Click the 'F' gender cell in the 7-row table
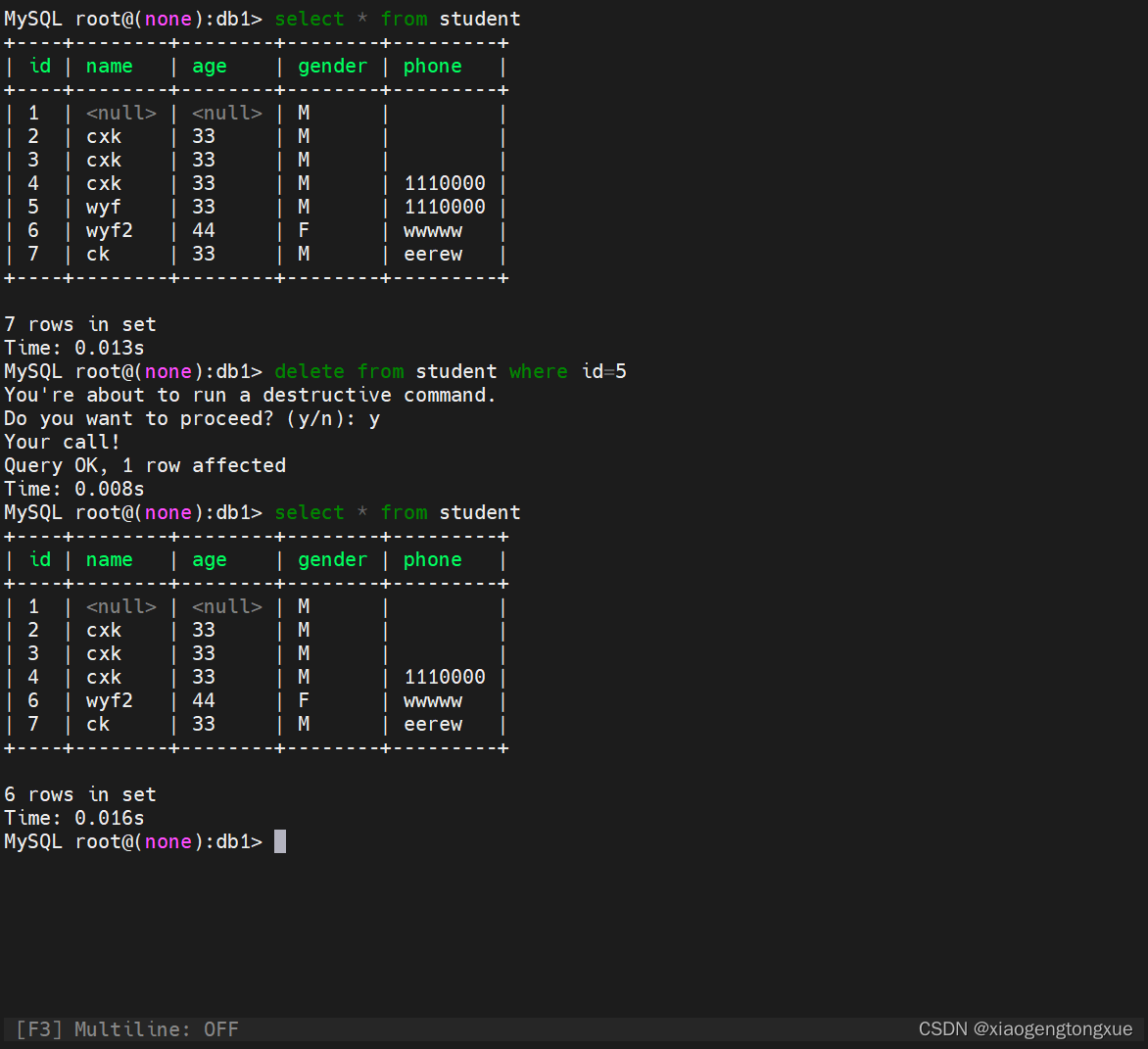The width and height of the screenshot is (1148, 1049). (303, 230)
